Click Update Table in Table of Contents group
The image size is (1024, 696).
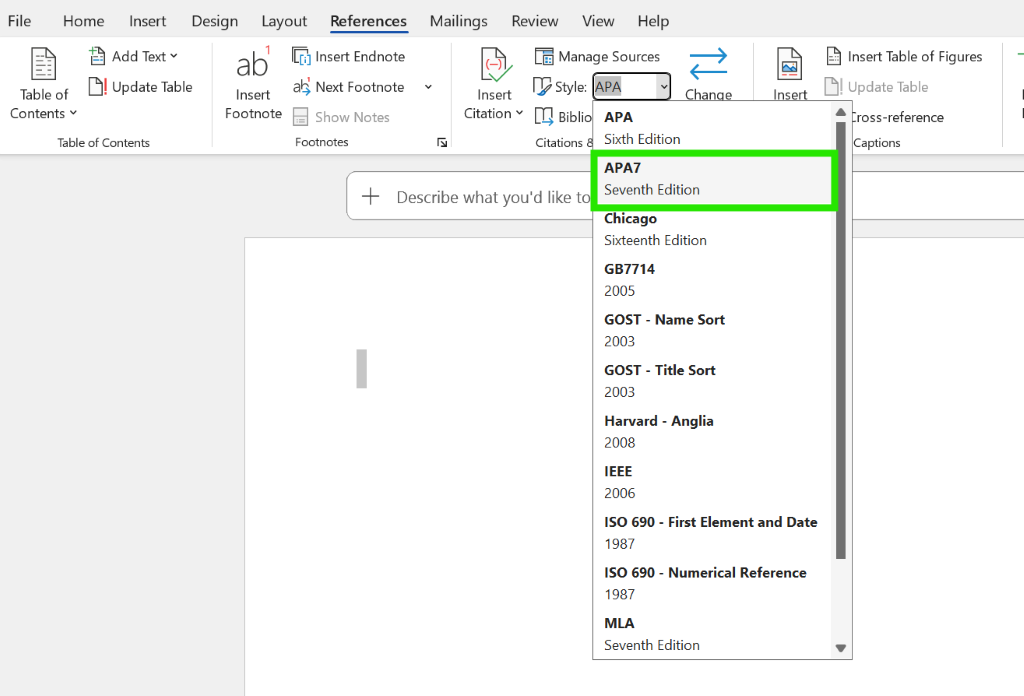coord(140,87)
